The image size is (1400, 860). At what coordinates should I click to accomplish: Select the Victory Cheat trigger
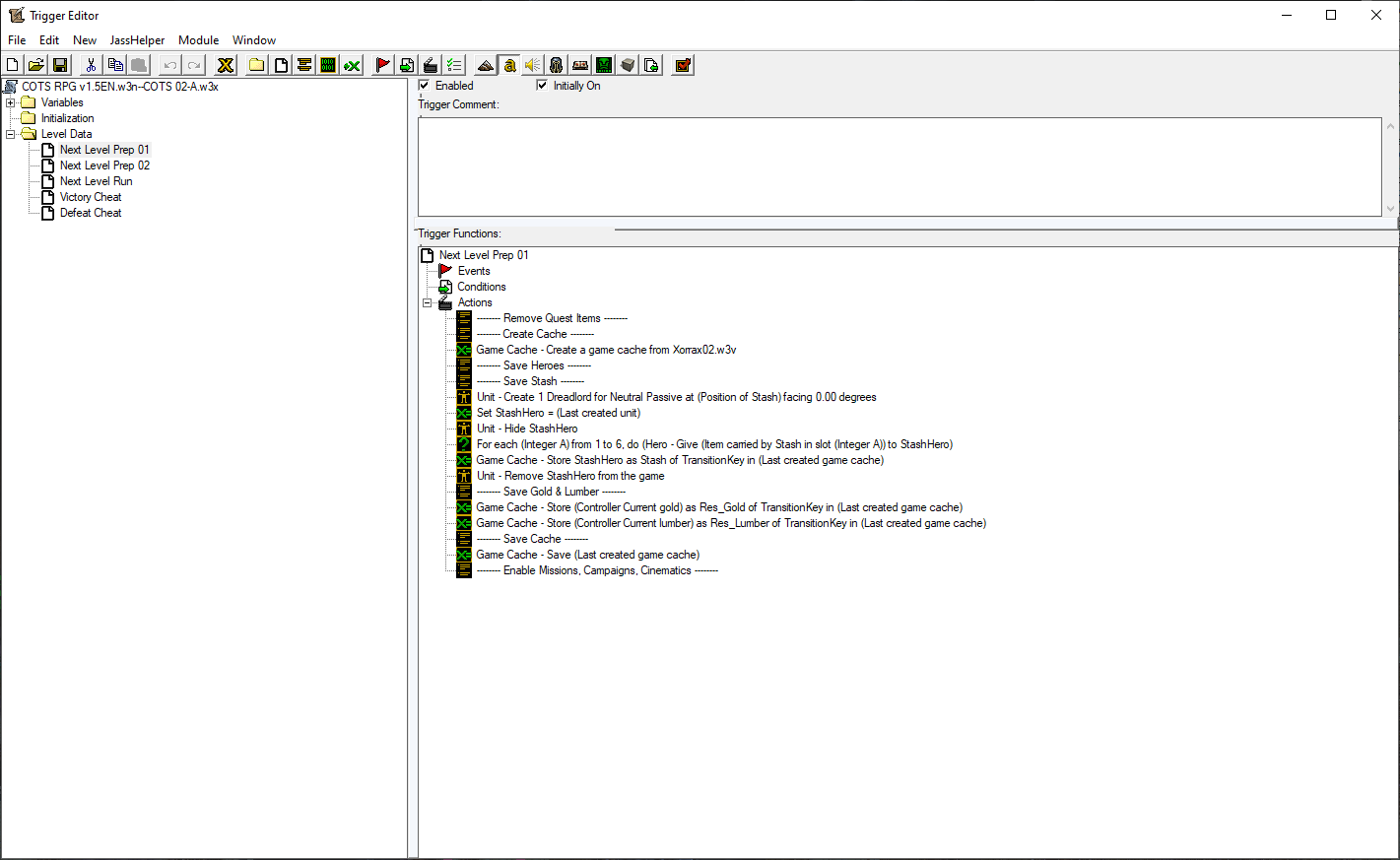[91, 197]
